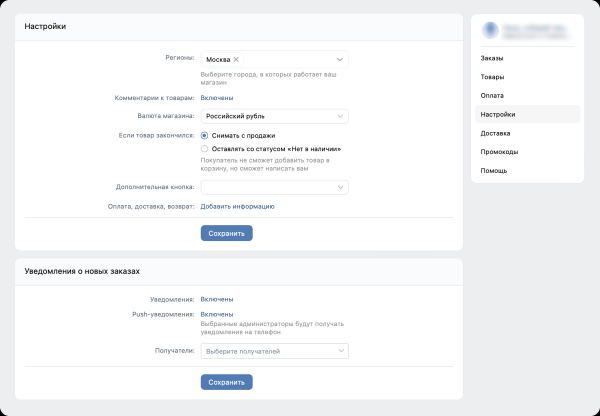The image size is (600, 416).
Task: Click the Добавить информацию link
Action: click(237, 206)
